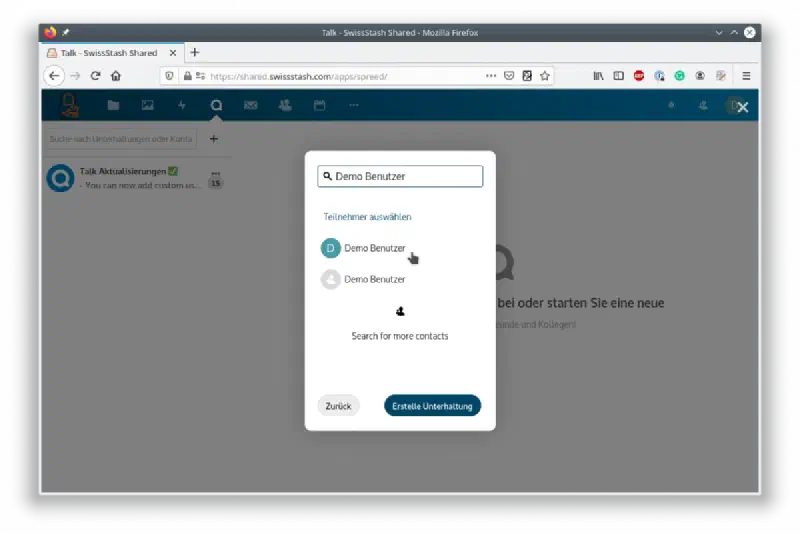Click conversation search field in sidebar
Screen dimensions: 800x534
(x=121, y=139)
